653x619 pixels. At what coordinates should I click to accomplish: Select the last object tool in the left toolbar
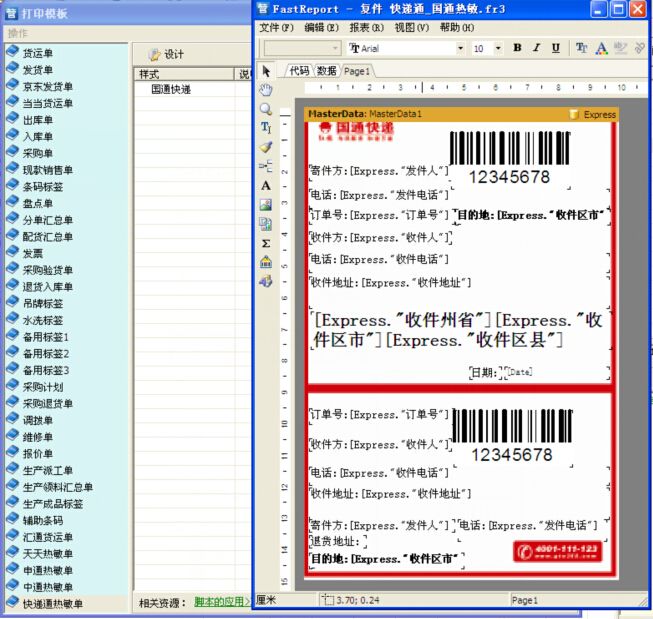tap(266, 281)
